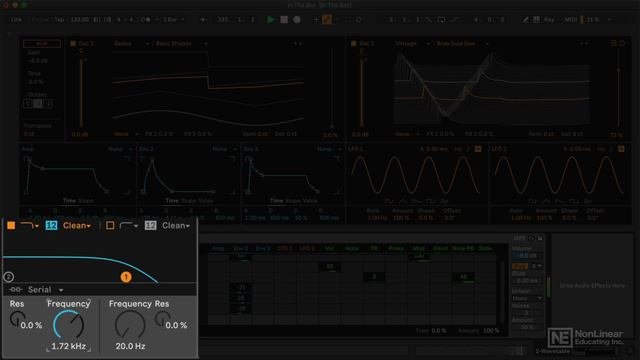
Task: Click the Tap tempo button
Action: [59, 20]
